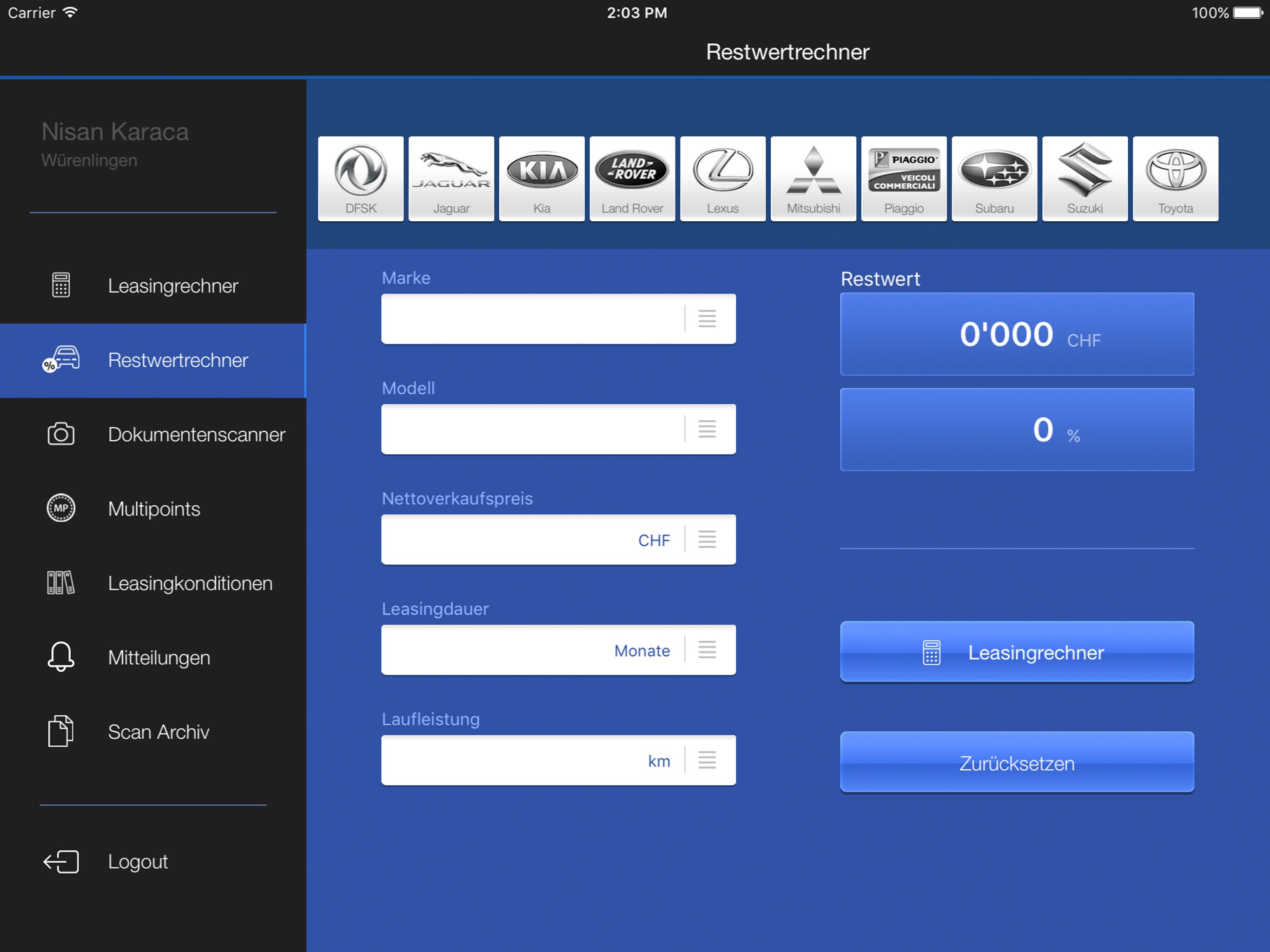1270x952 pixels.
Task: Click the exit arrow icon for Logout
Action: 61,862
